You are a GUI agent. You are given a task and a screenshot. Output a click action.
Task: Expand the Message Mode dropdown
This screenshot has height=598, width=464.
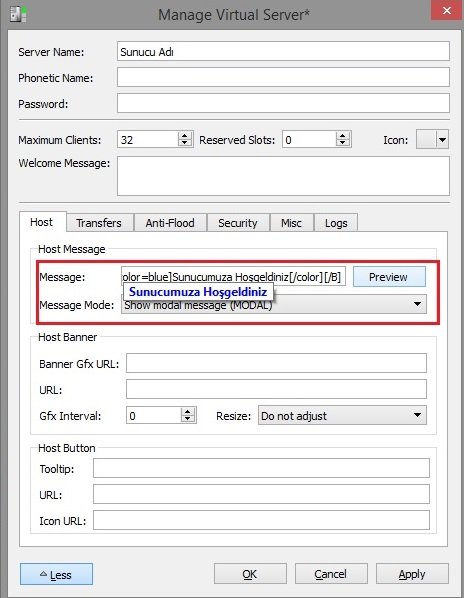pos(274,305)
